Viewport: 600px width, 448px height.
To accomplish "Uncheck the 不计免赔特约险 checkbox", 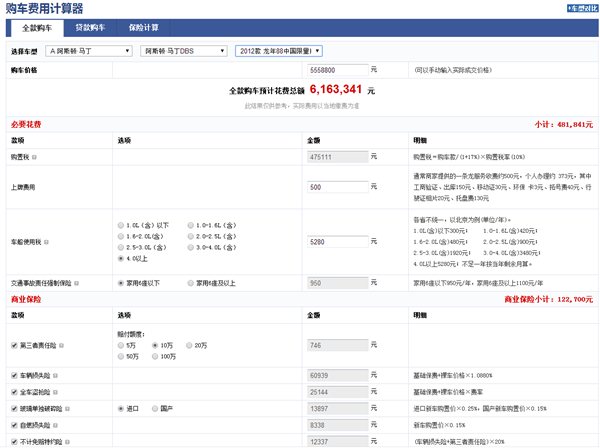I will pyautogui.click(x=15, y=441).
